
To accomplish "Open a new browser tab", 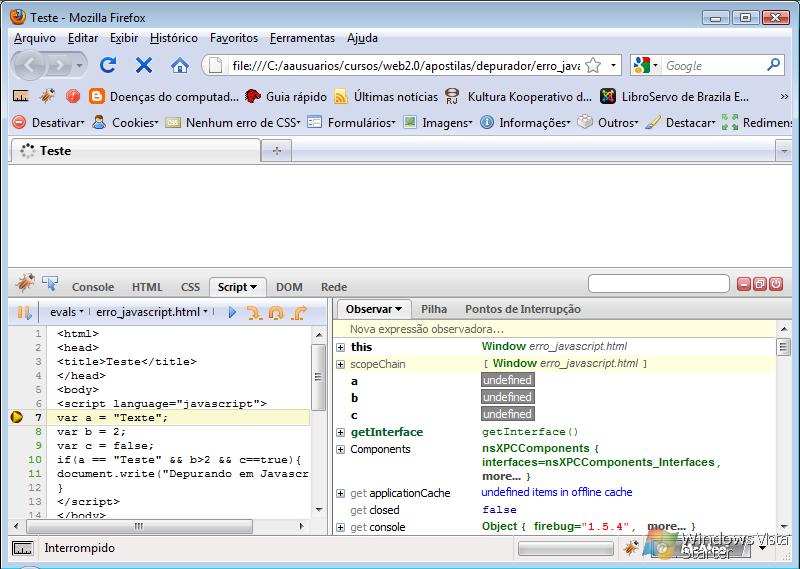I will point(277,151).
